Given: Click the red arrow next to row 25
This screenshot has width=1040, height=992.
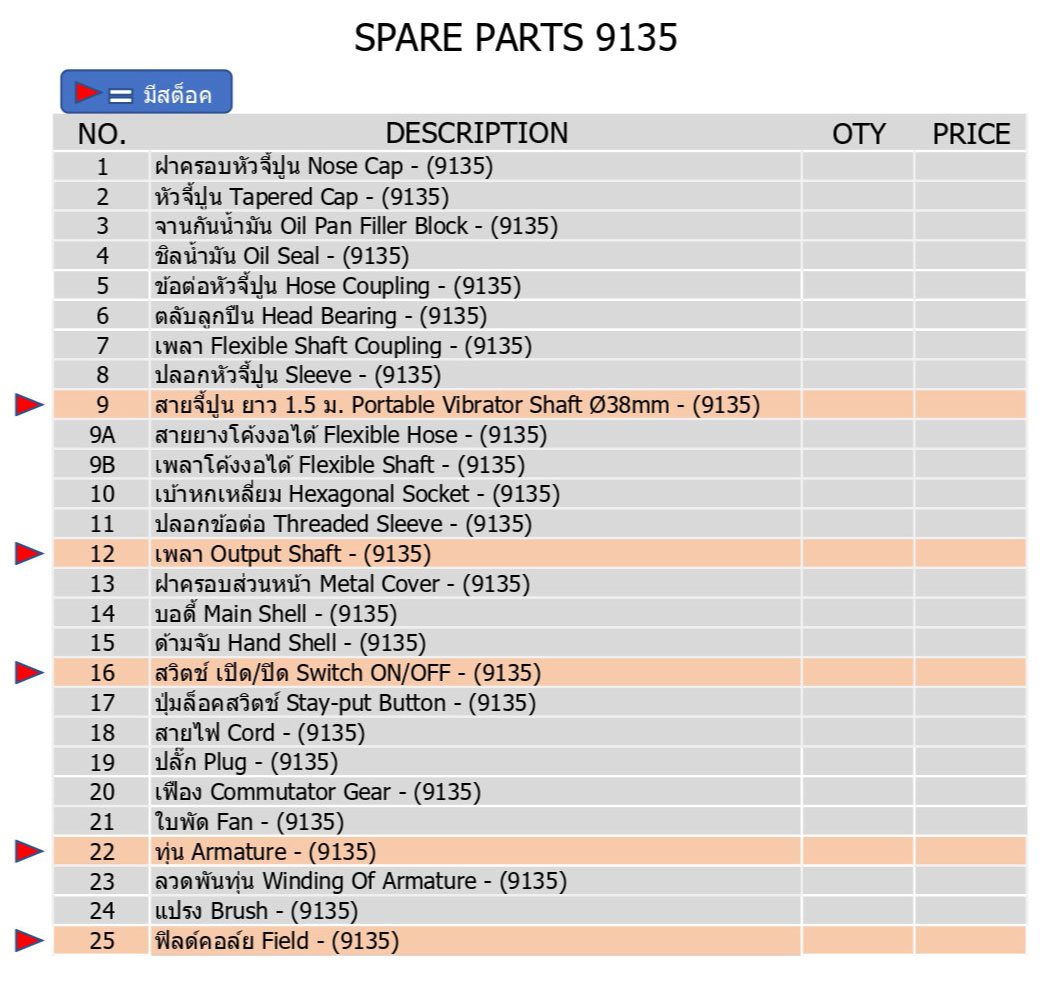Looking at the screenshot, I should 29,940.
